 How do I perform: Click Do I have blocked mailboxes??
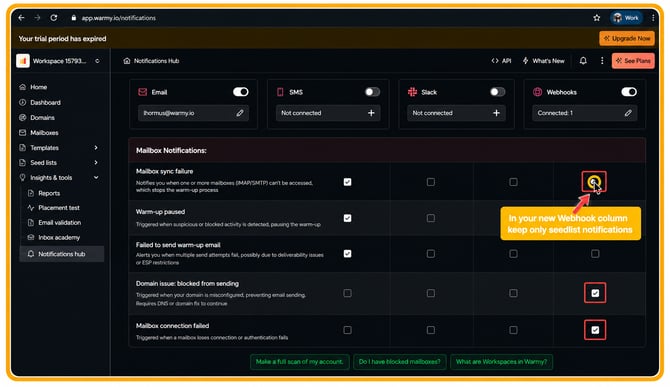[x=400, y=362]
